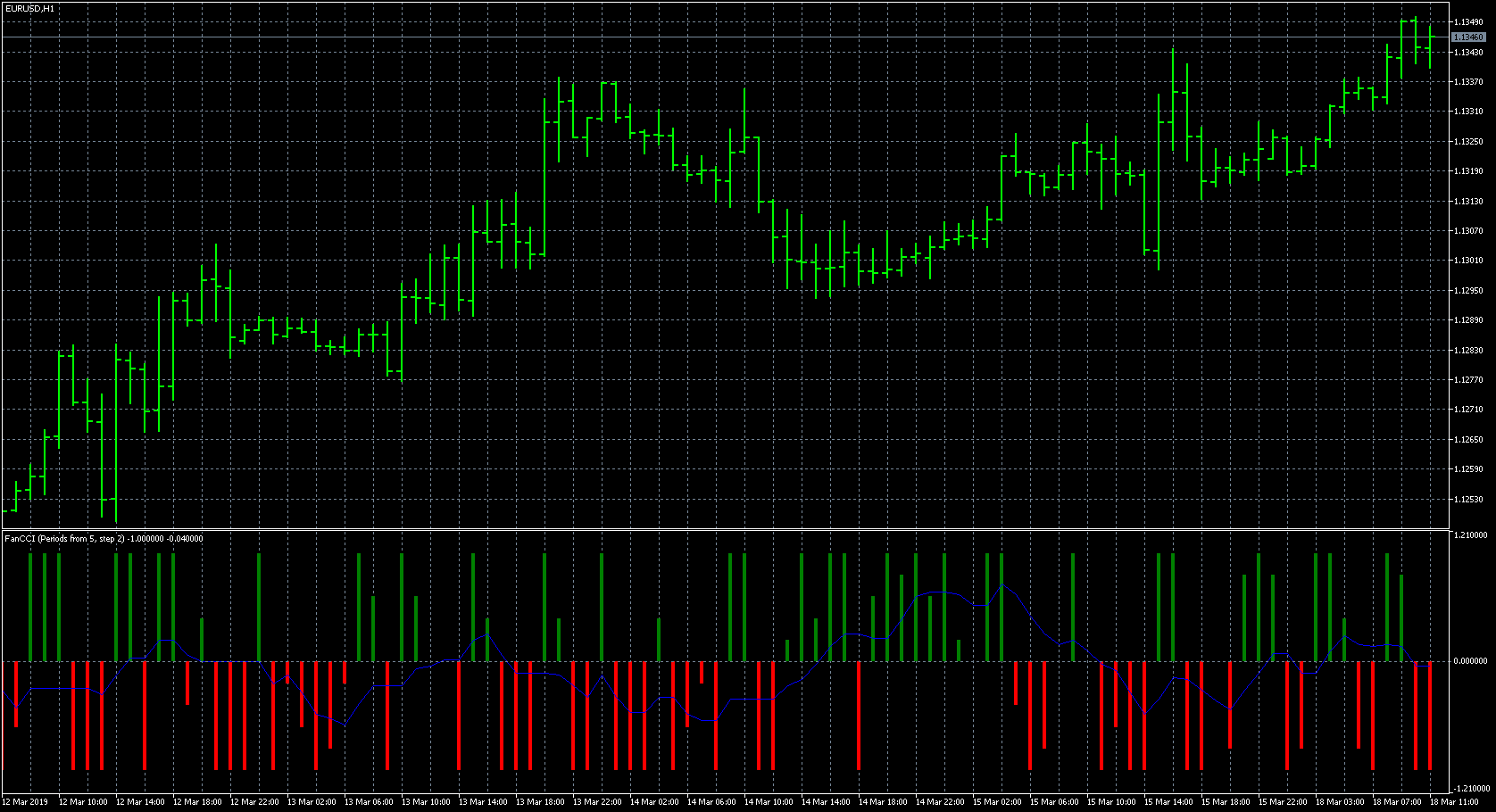Click the 15 Mar 22:00 time label
Viewport: 1496px width, 812px height.
[x=1283, y=802]
